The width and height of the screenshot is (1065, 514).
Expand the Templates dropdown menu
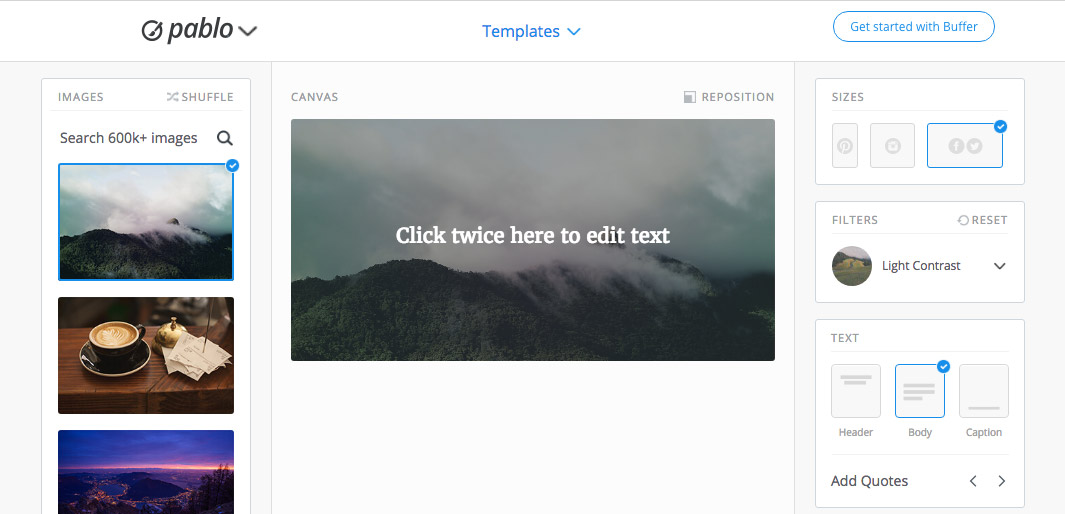531,31
